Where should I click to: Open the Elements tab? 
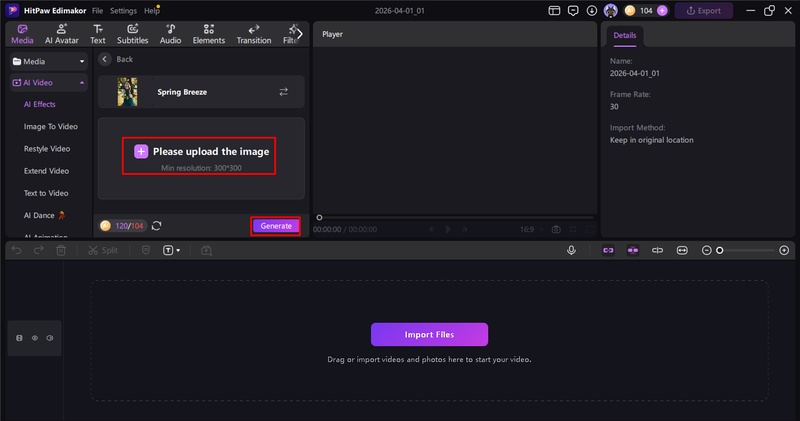point(209,34)
